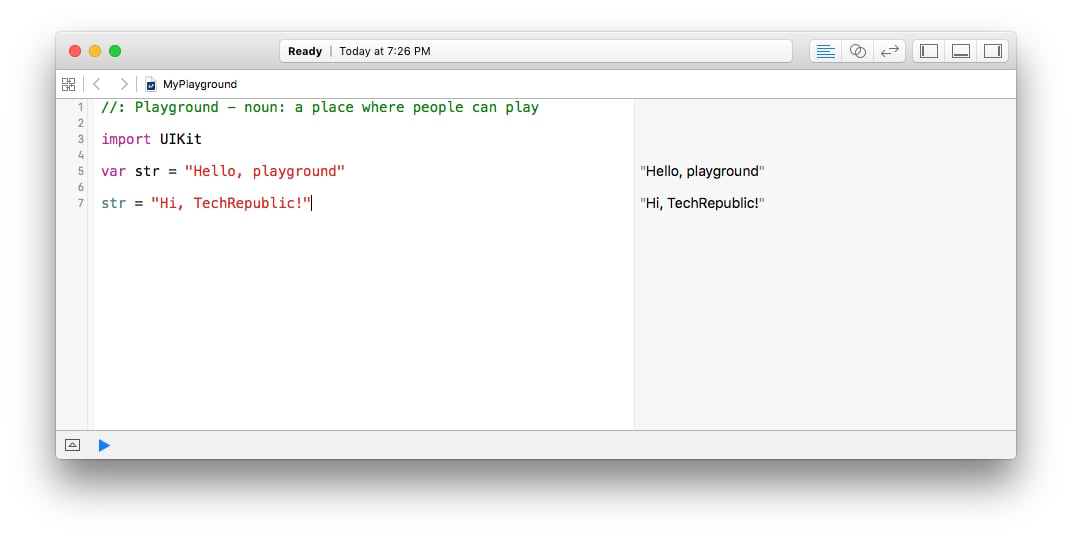The height and width of the screenshot is (539, 1072).
Task: Click line number 1 in the gutter
Action: coord(81,107)
